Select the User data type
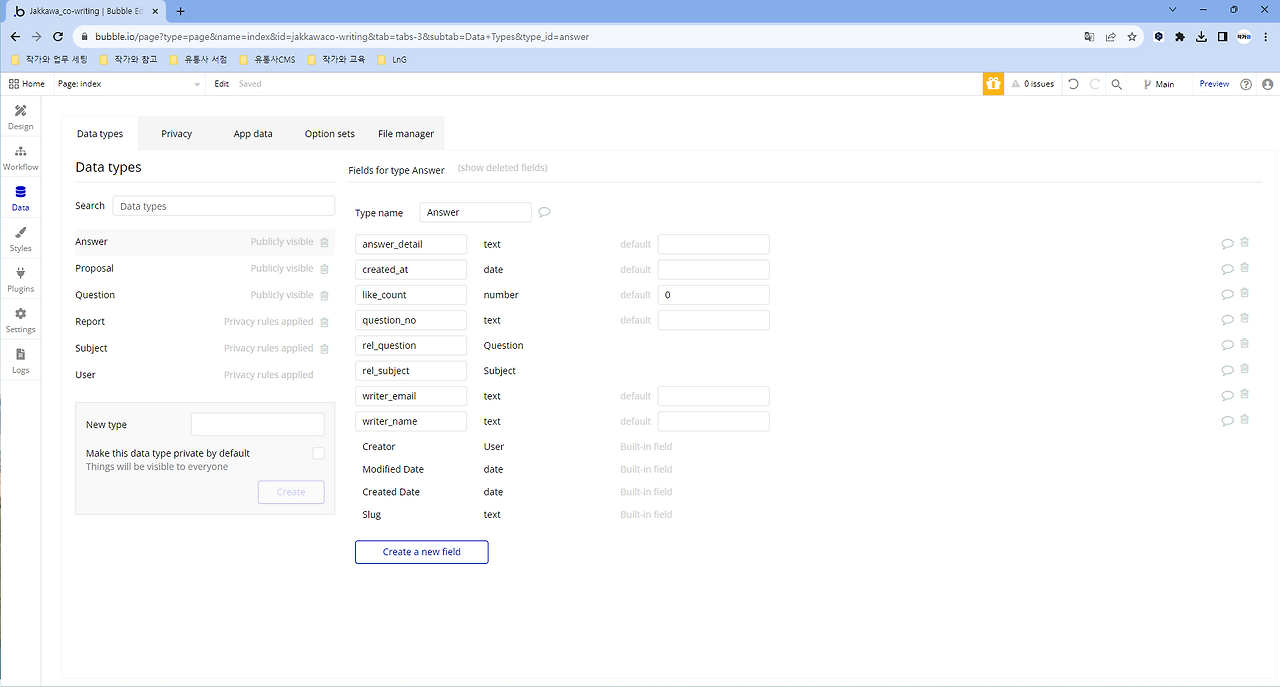Screen dimensions: 1280x687 [203, 375]
